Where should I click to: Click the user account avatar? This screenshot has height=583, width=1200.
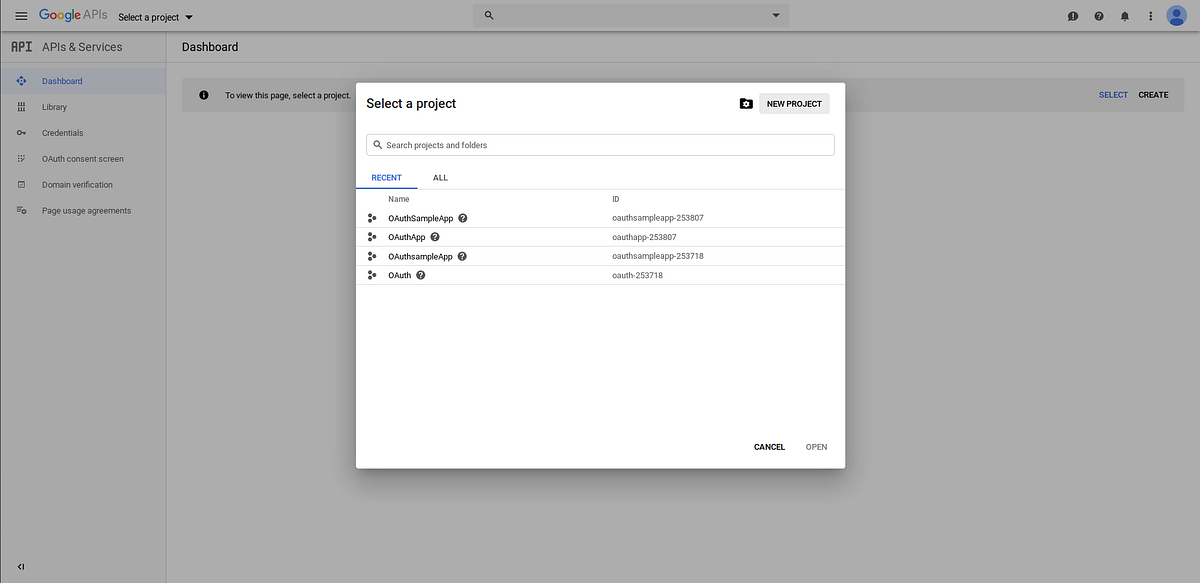(x=1176, y=15)
